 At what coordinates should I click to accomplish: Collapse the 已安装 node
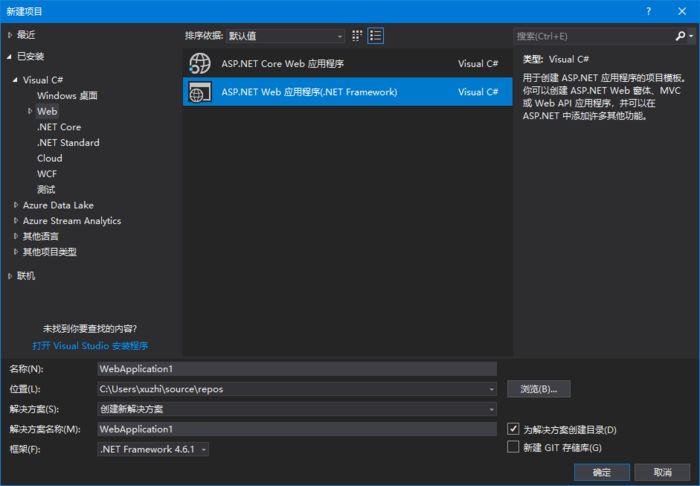(9, 57)
